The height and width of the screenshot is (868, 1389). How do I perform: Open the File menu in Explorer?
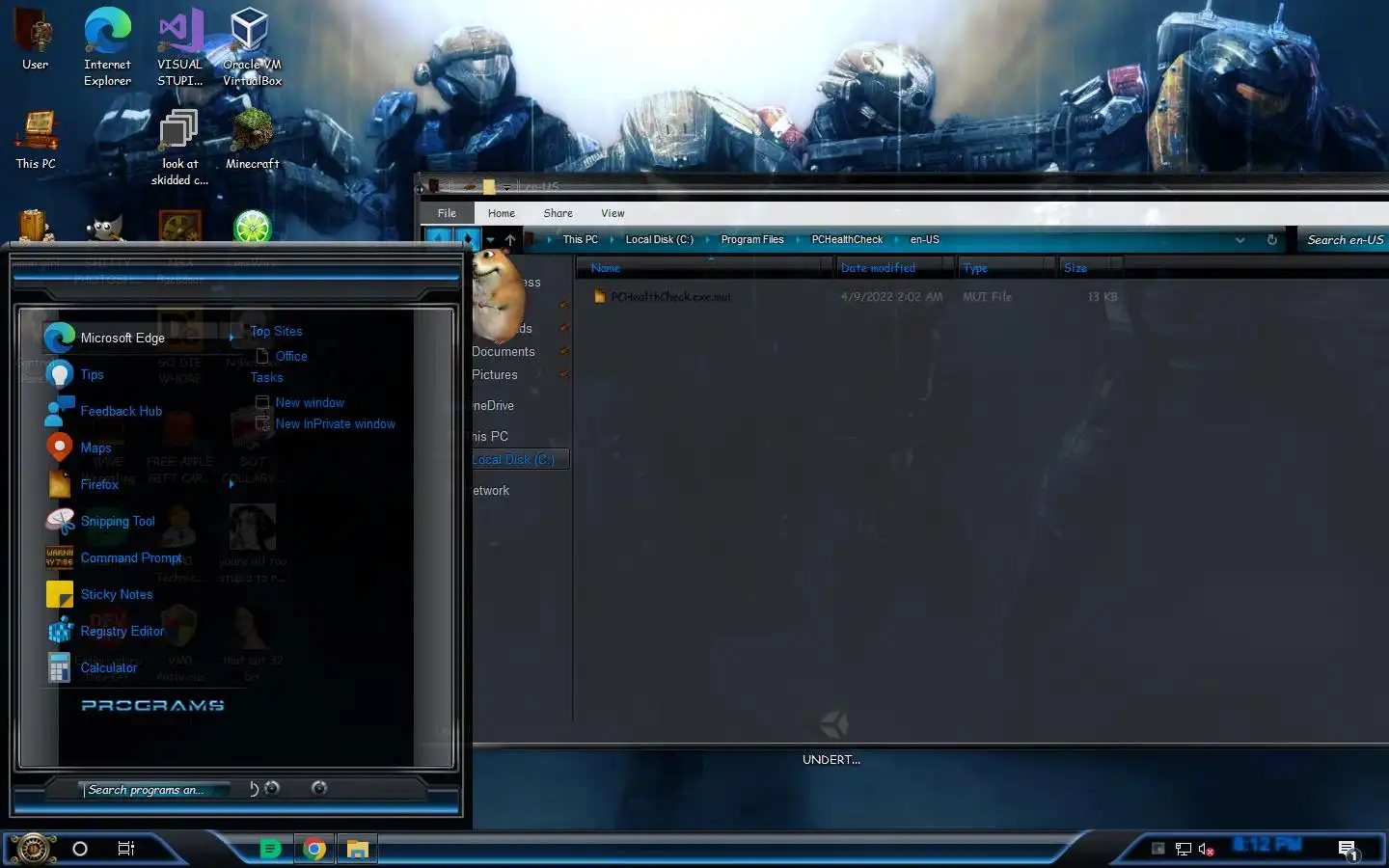click(447, 213)
